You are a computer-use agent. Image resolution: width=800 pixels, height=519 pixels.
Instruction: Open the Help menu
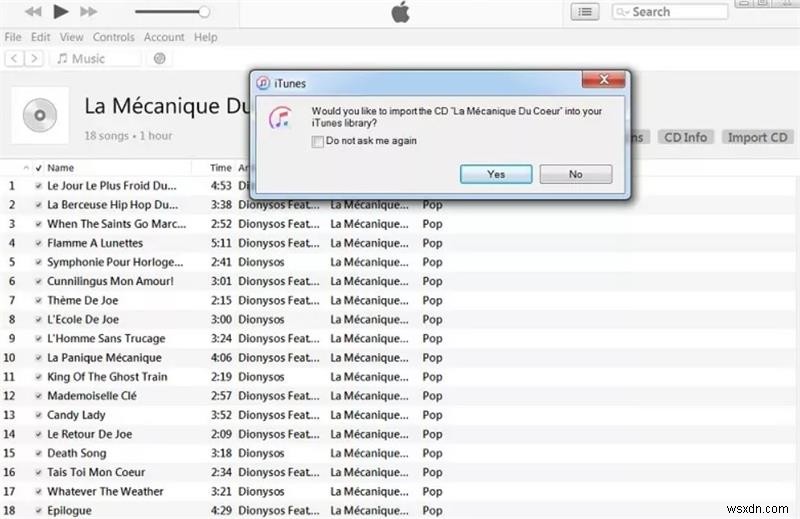206,37
